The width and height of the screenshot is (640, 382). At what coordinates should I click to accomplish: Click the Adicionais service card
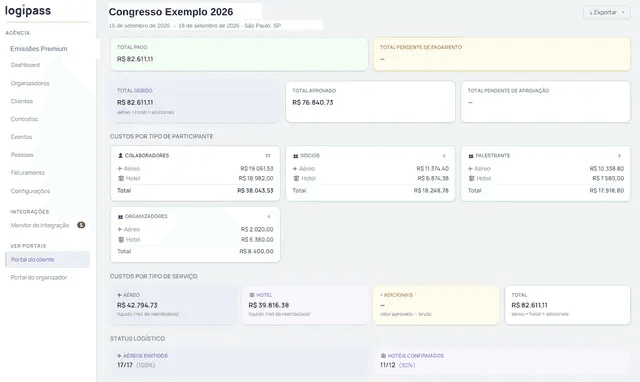(436, 305)
